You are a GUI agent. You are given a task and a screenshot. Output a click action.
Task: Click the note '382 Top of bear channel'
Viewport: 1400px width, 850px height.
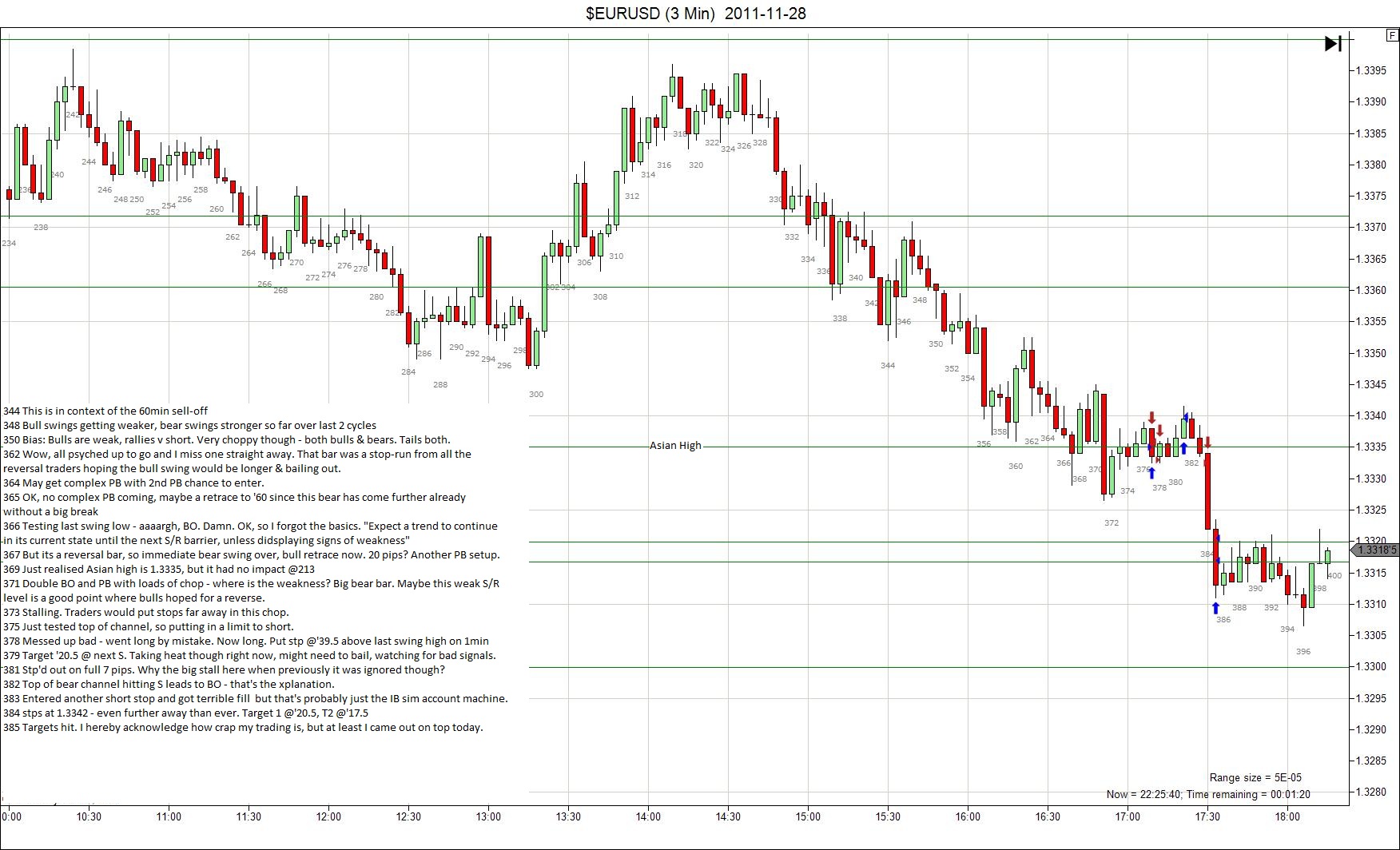tap(169, 684)
